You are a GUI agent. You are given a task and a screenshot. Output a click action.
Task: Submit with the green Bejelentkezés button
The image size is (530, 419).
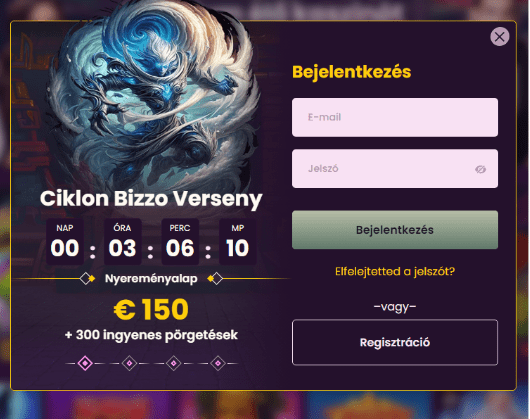tap(395, 230)
